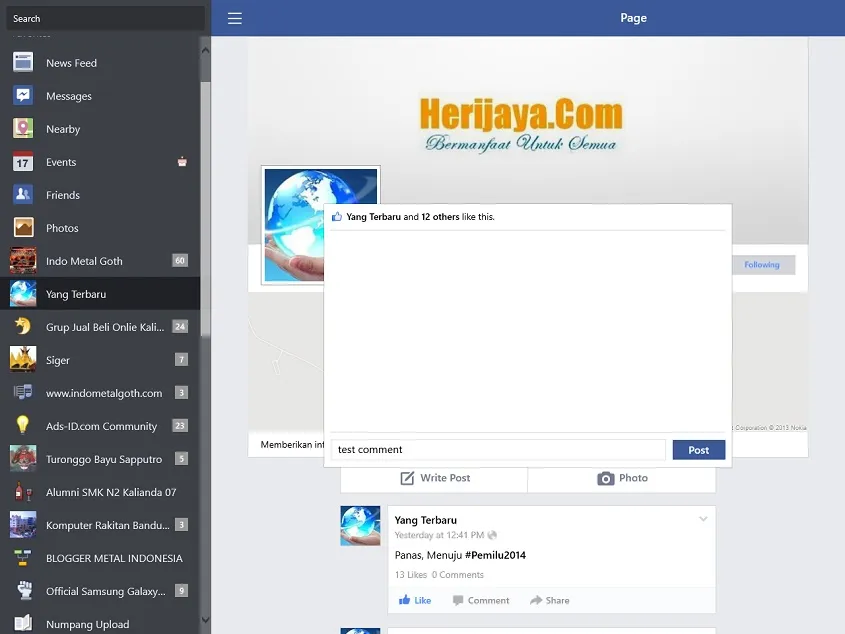Click the Friends icon in sidebar
The width and height of the screenshot is (845, 634).
pos(23,195)
